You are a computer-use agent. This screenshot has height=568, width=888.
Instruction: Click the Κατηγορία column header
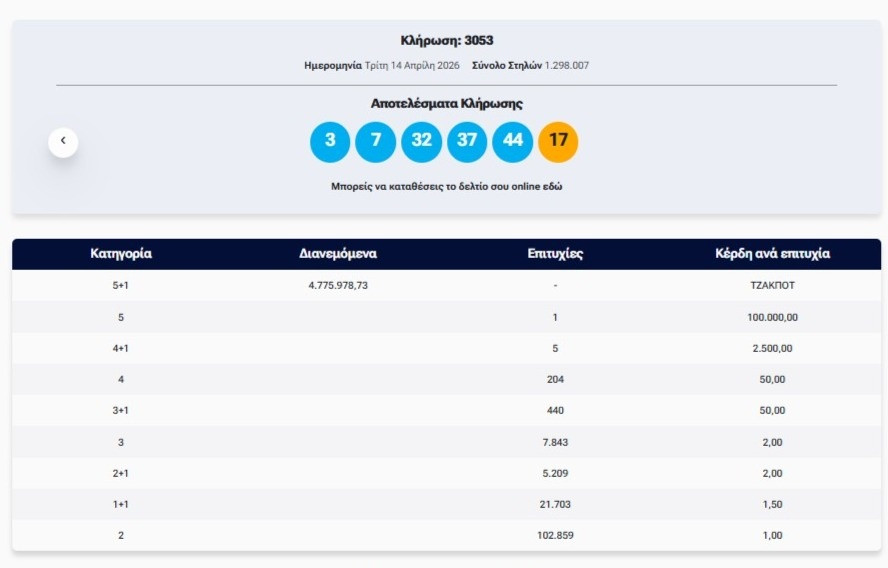point(121,254)
